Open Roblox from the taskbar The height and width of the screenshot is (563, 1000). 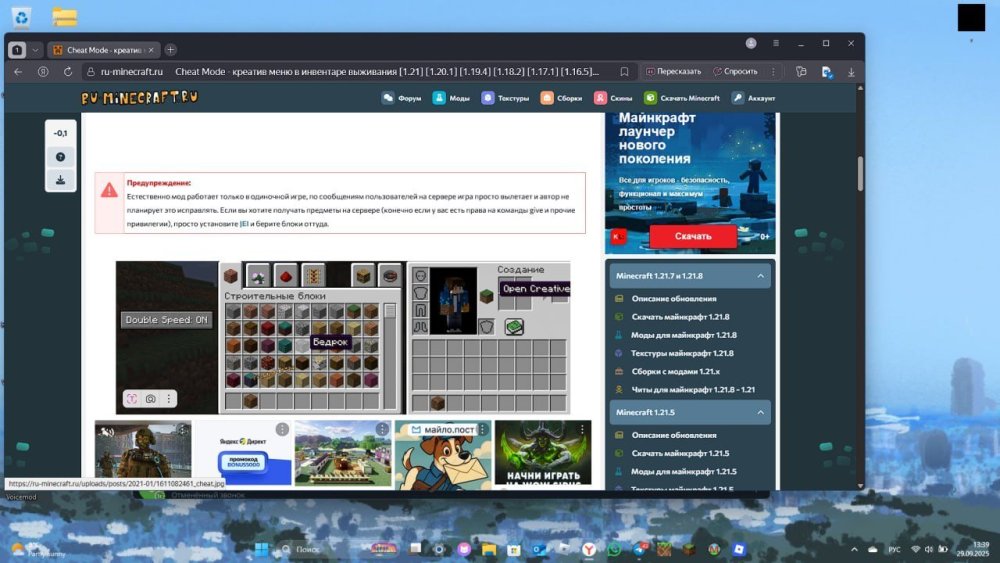pyautogui.click(x=739, y=550)
